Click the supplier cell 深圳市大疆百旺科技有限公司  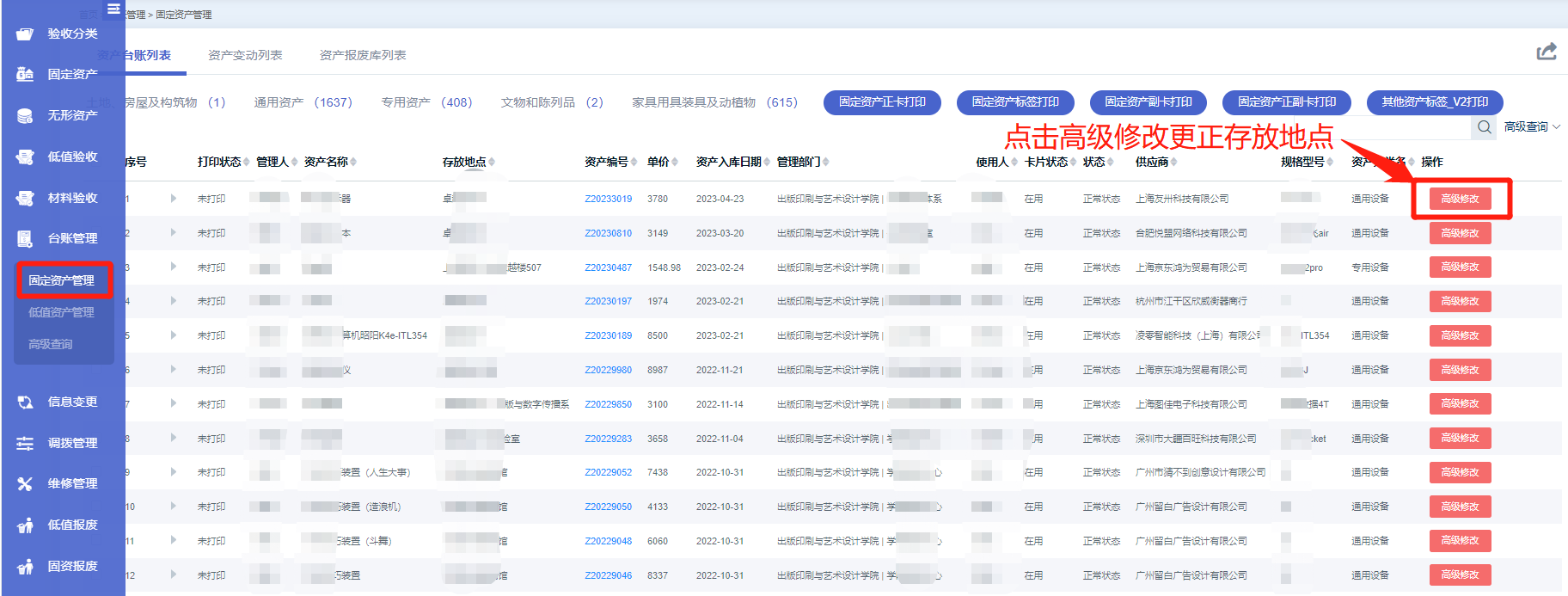1196,439
